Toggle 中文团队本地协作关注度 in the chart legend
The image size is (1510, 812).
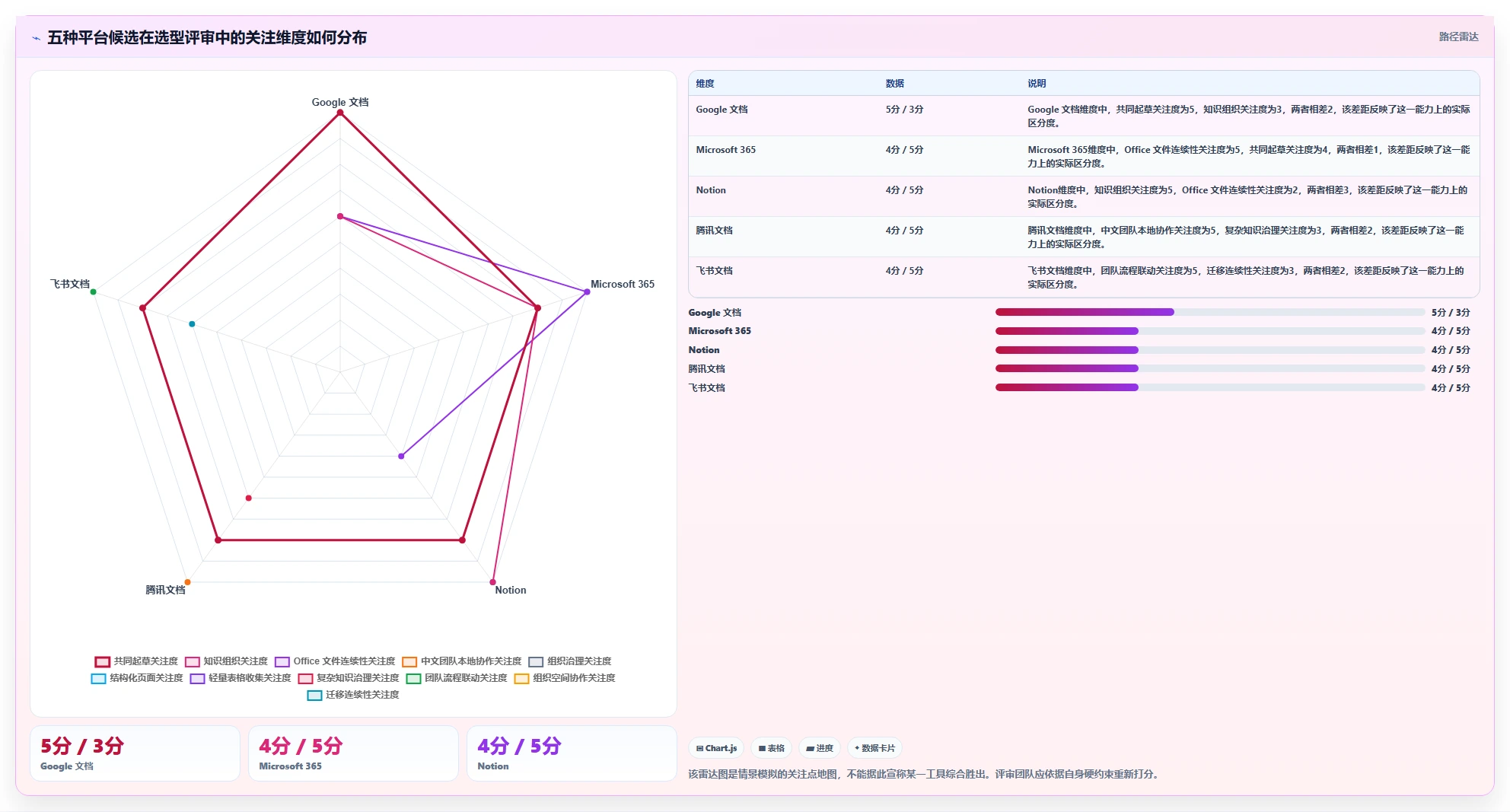coord(461,661)
